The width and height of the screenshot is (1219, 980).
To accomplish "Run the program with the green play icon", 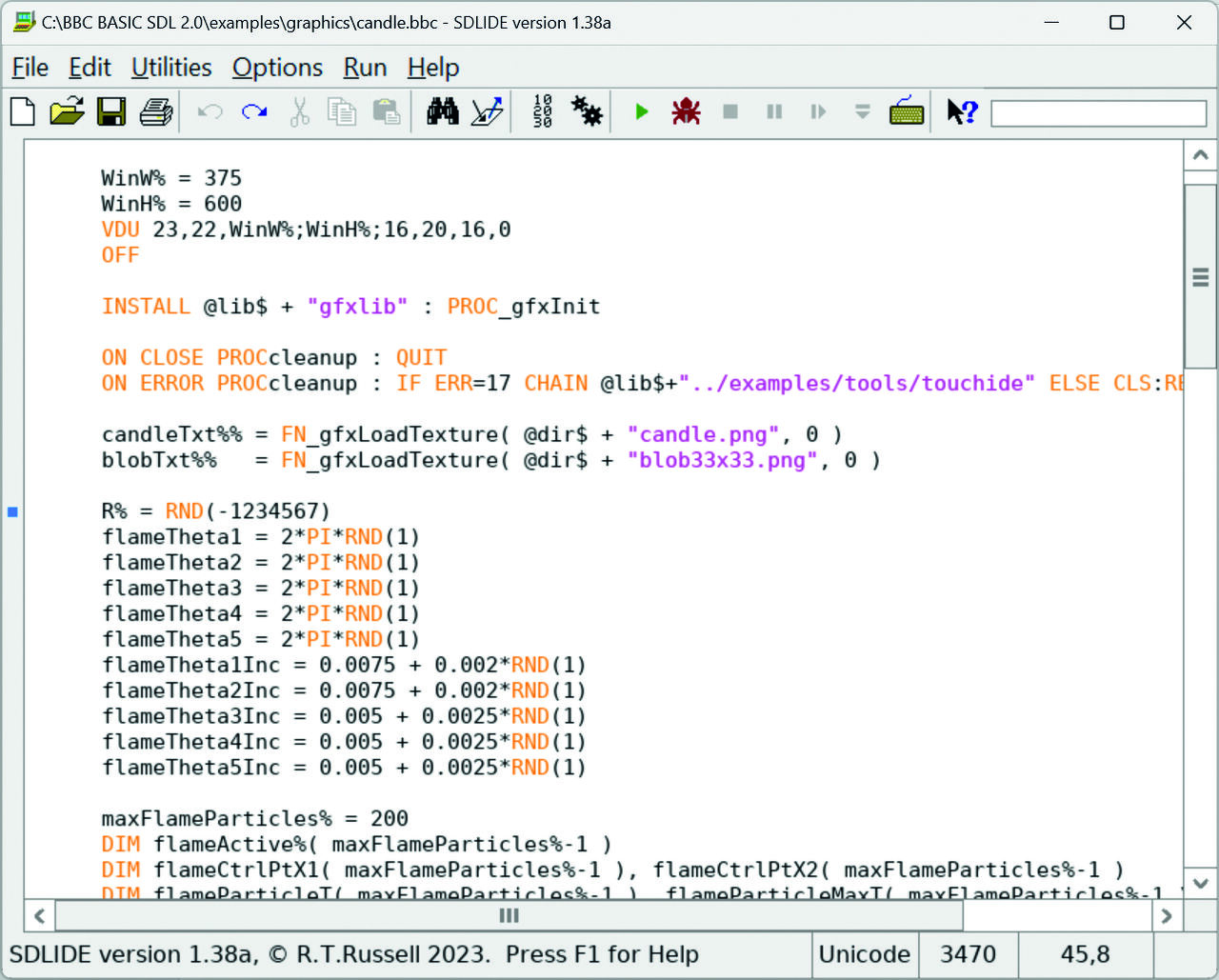I will coord(641,112).
